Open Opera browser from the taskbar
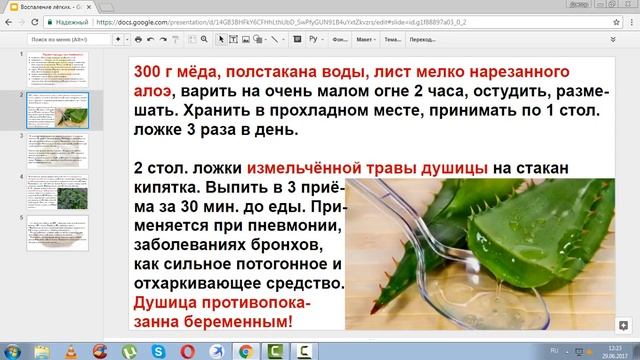Screen dimensions: 640x360 (188, 351)
